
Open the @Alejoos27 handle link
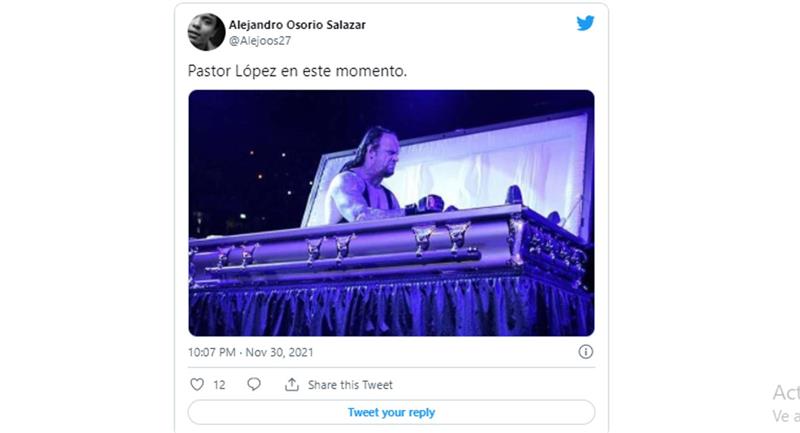260,41
